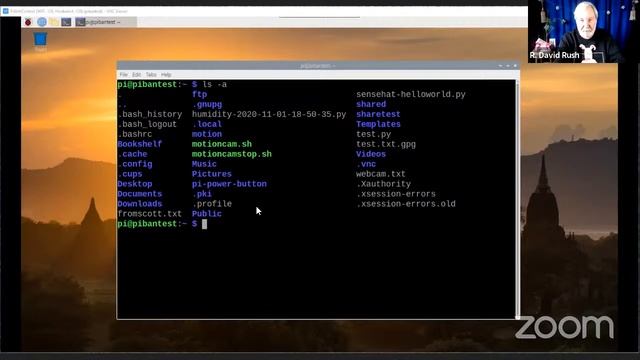Click the 'ls -a' command text
640x360 pixels.
[215, 84]
